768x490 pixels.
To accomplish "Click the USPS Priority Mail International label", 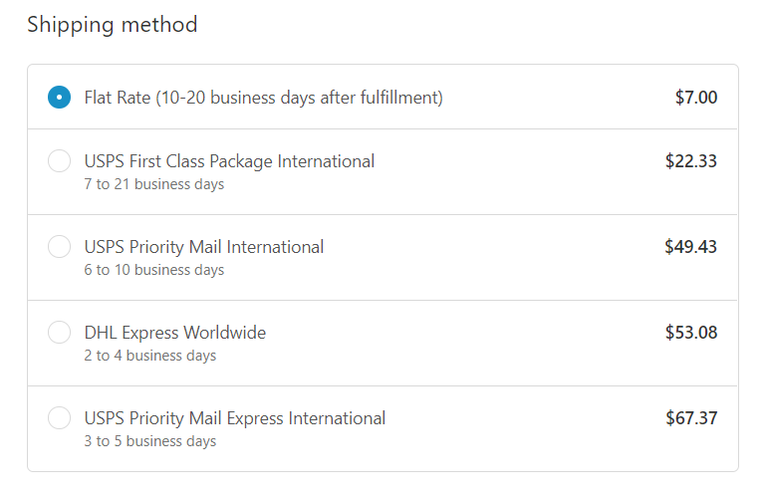I will [x=204, y=247].
